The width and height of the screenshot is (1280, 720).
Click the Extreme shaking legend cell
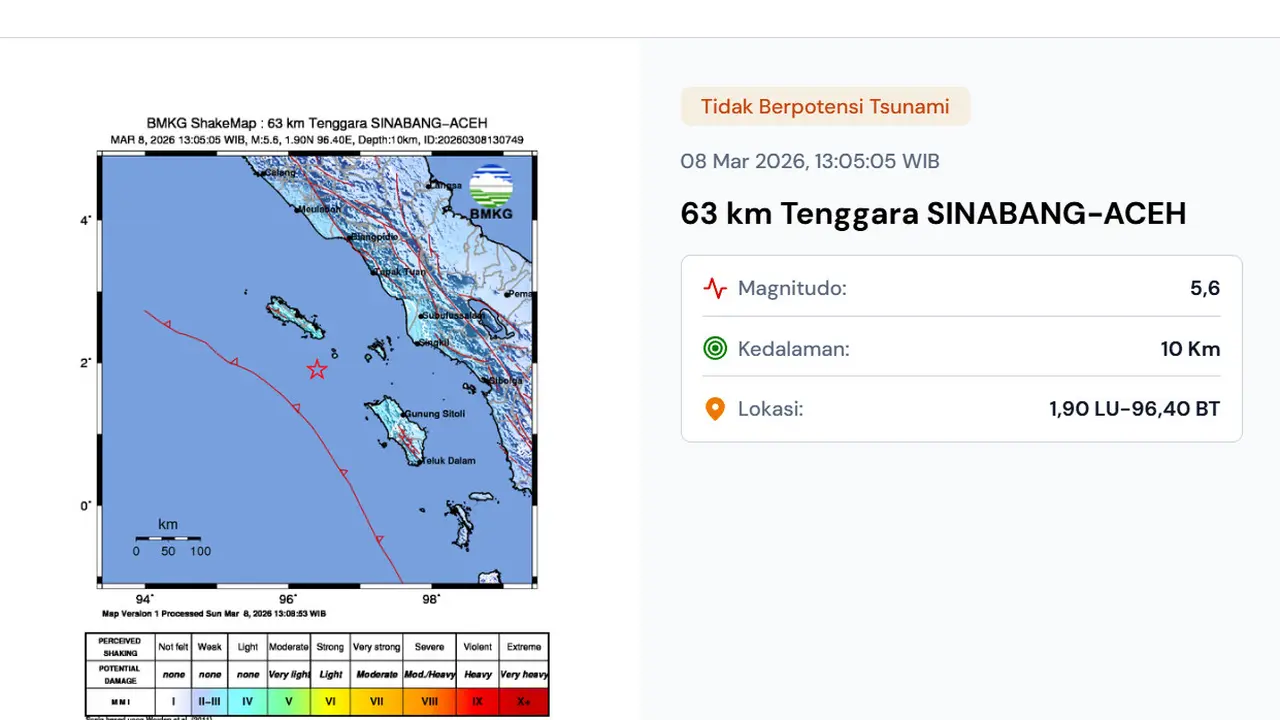523,647
